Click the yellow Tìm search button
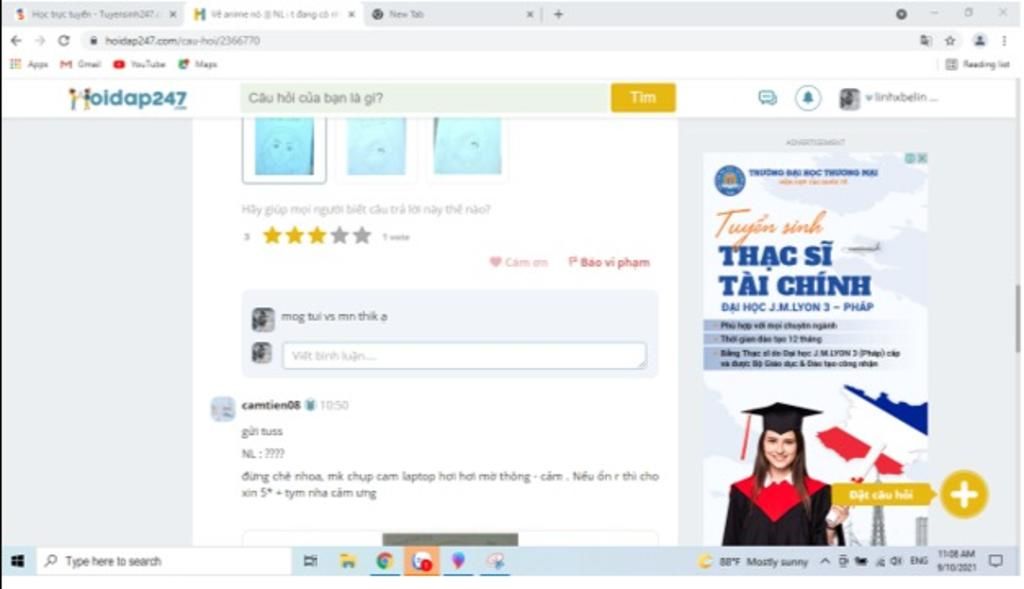The width and height of the screenshot is (1024, 589). pyautogui.click(x=643, y=98)
